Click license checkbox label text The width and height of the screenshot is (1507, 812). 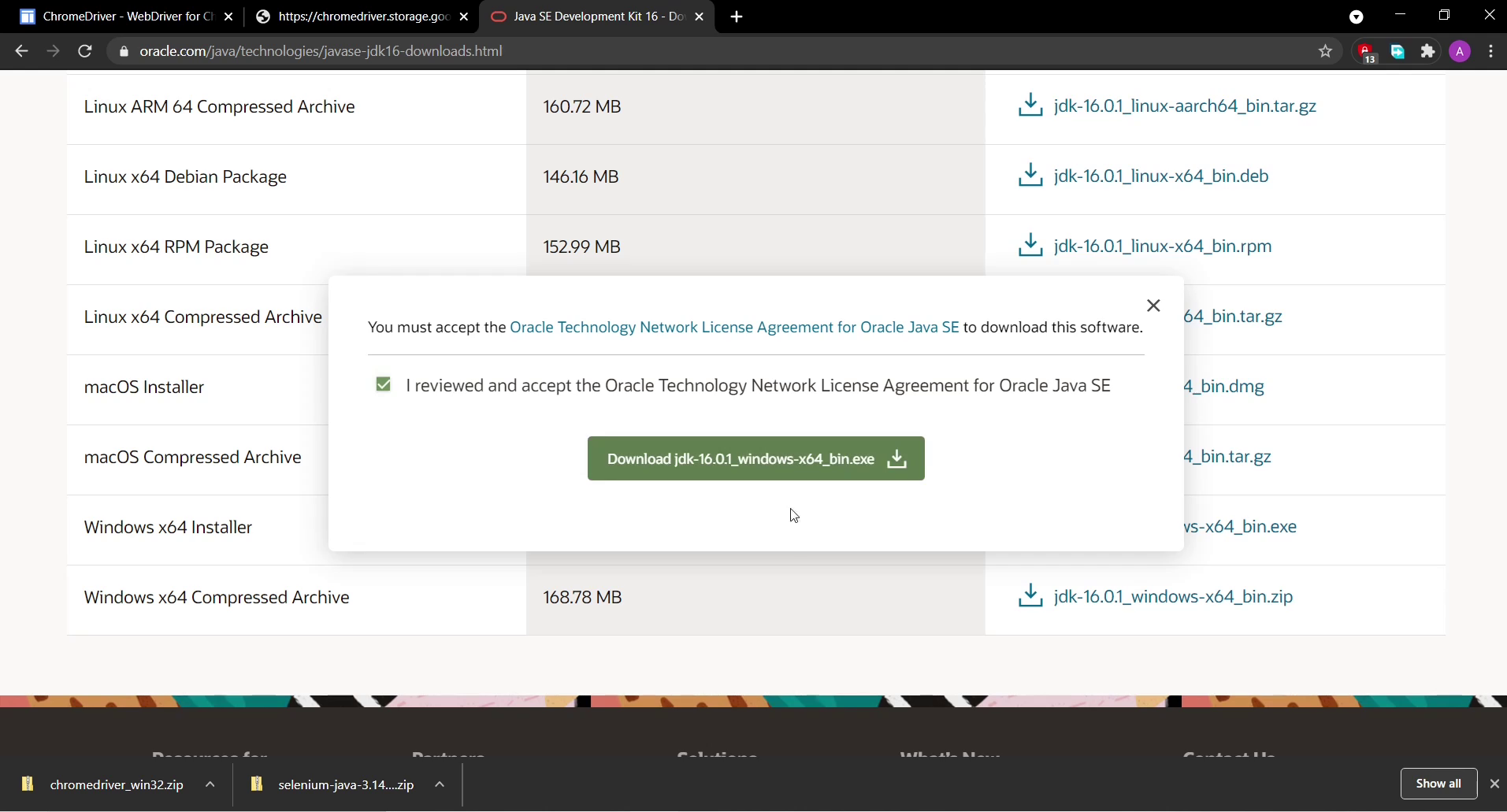click(x=759, y=386)
